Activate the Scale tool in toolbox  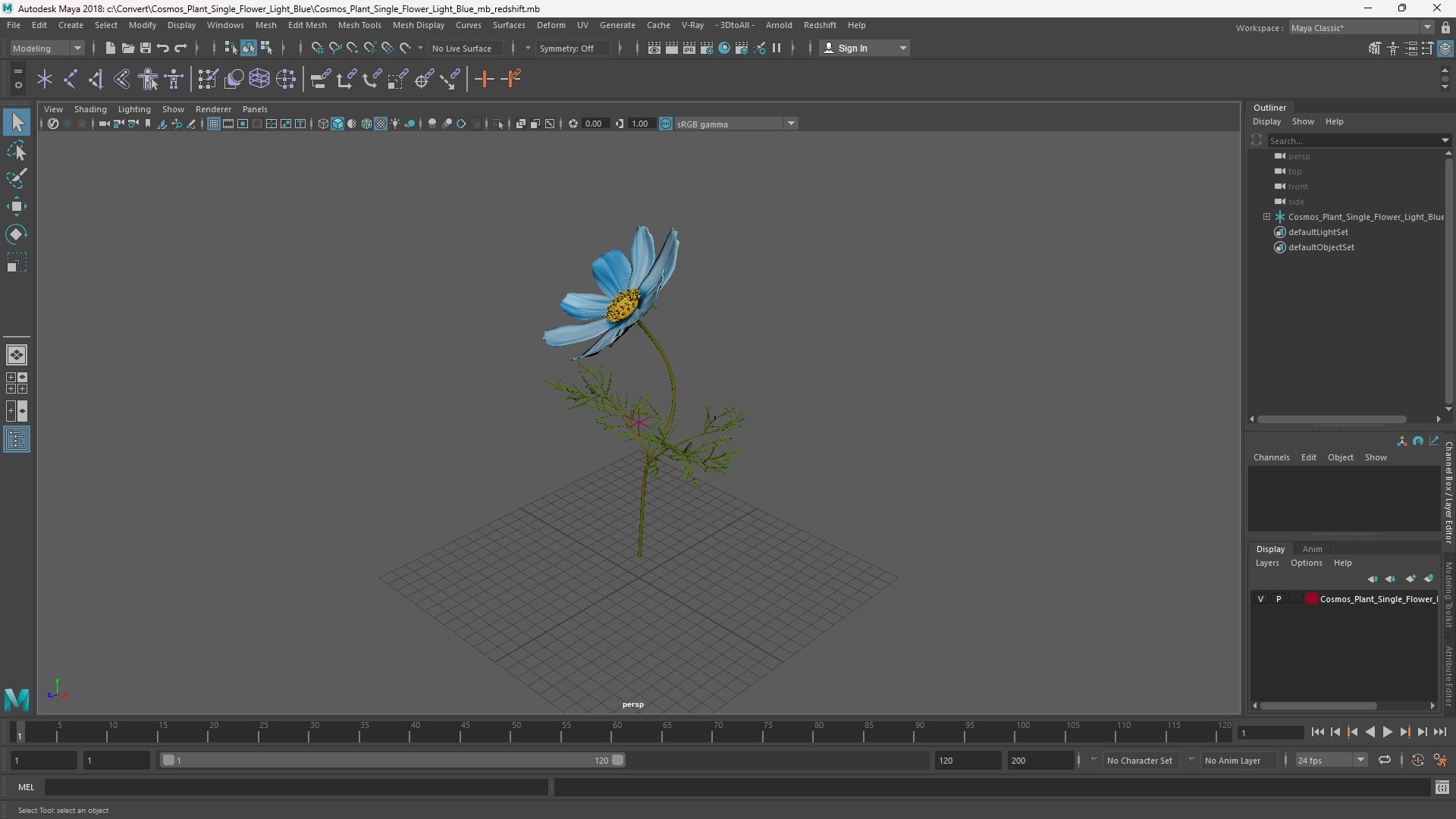pyautogui.click(x=17, y=262)
